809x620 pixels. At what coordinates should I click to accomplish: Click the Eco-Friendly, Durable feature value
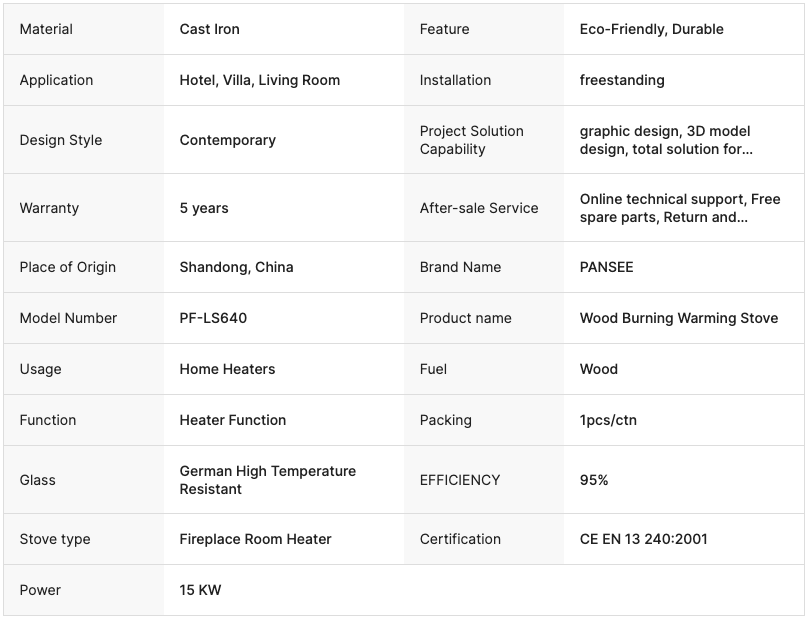click(x=651, y=29)
